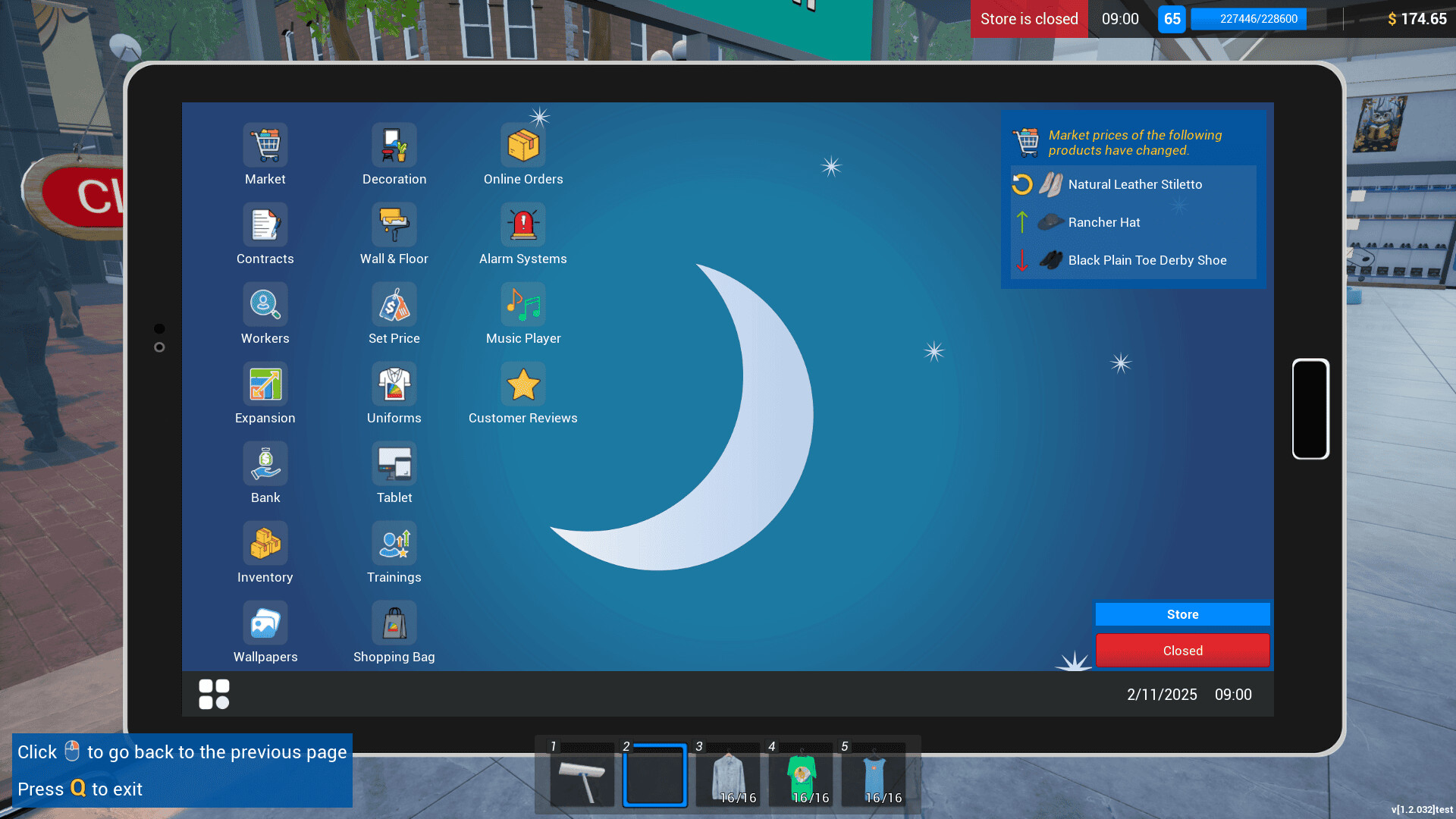Select inventory slot 3 in taskbar

coord(728,775)
